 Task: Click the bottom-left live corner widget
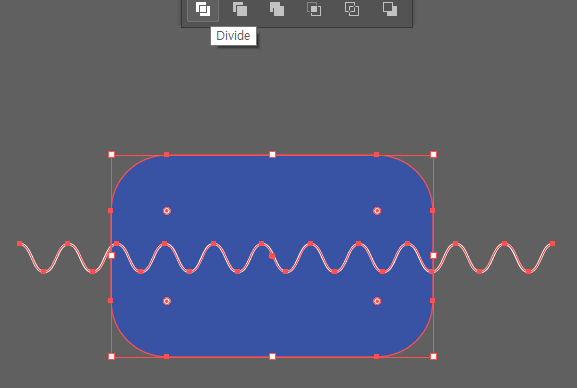coord(167,301)
